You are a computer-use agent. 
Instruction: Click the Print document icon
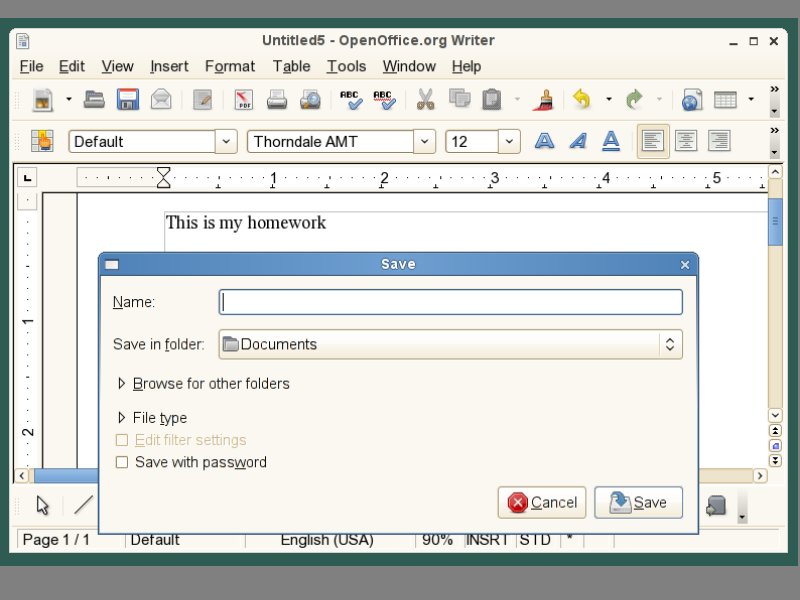point(277,99)
